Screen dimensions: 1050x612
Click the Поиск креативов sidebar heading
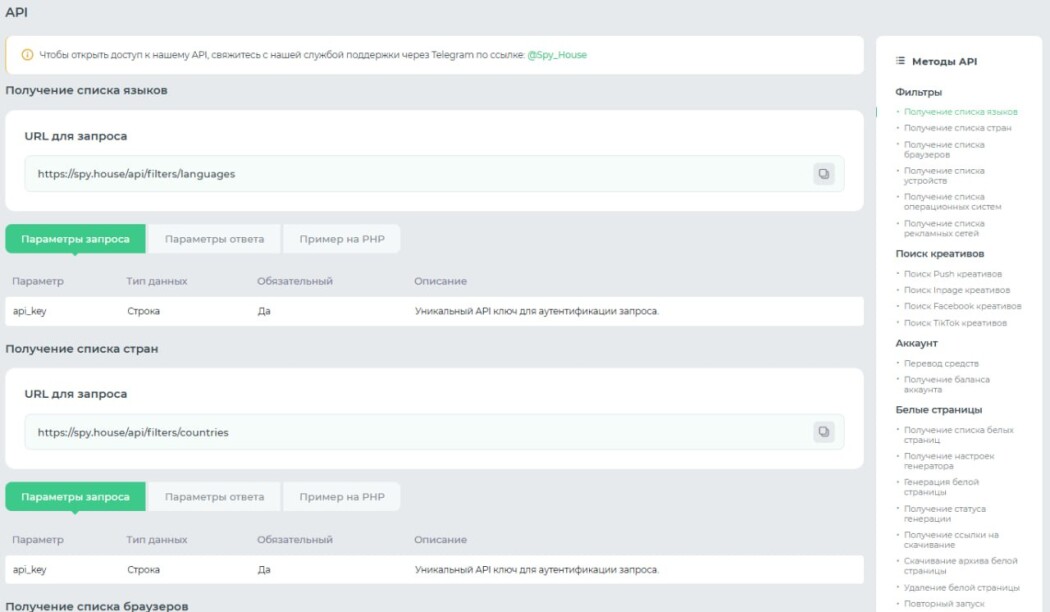pyautogui.click(x=940, y=254)
